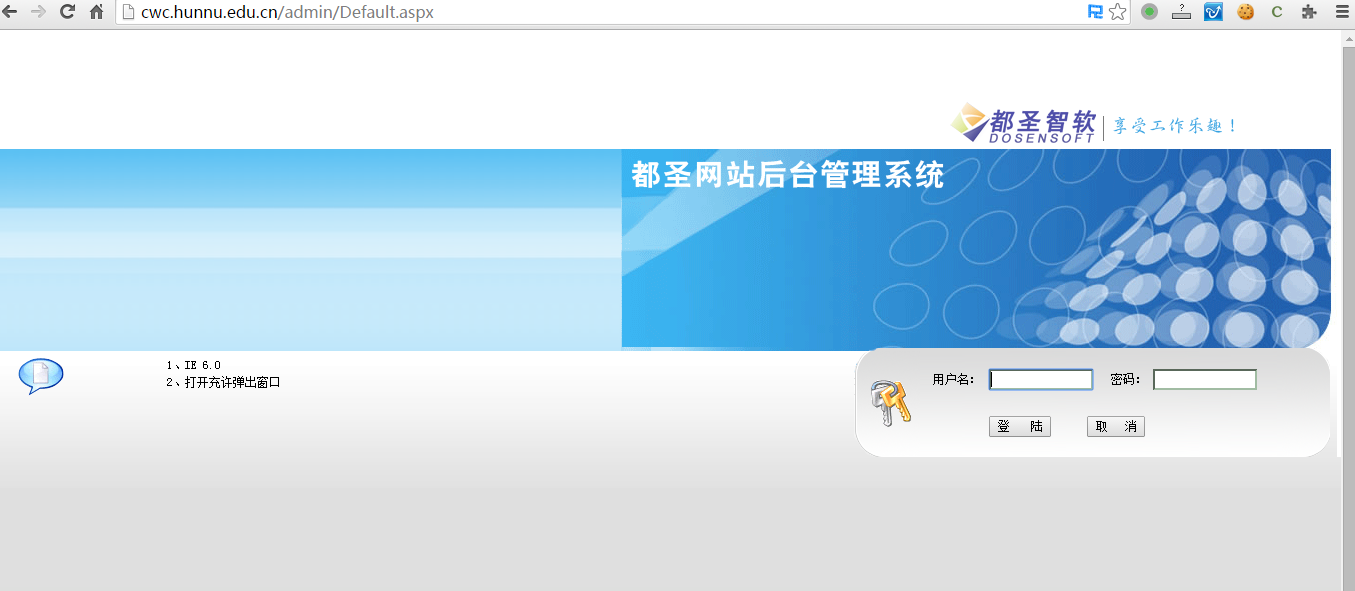The width and height of the screenshot is (1355, 591).
Task: Click the 1、IE 6.0 note text
Action: pyautogui.click(x=194, y=366)
